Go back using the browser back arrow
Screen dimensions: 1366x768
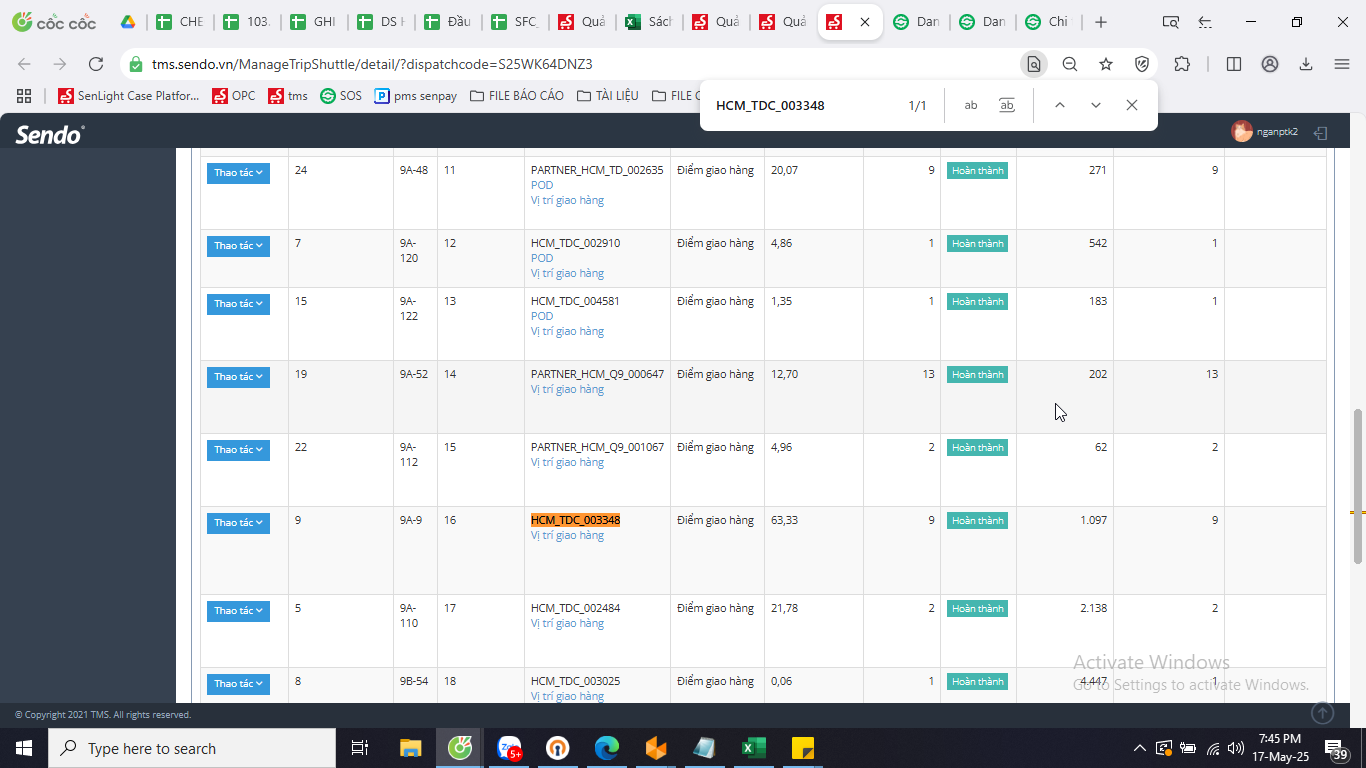pos(24,64)
